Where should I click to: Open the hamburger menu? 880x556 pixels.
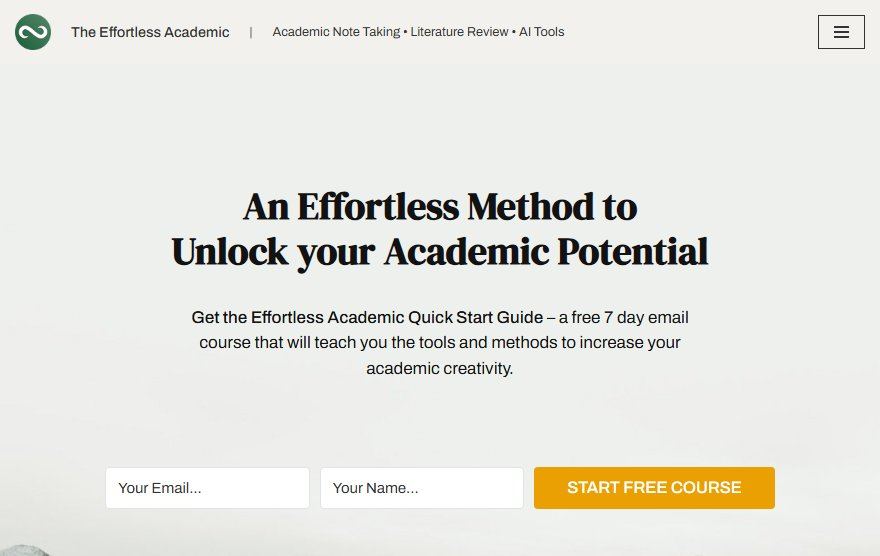point(841,32)
